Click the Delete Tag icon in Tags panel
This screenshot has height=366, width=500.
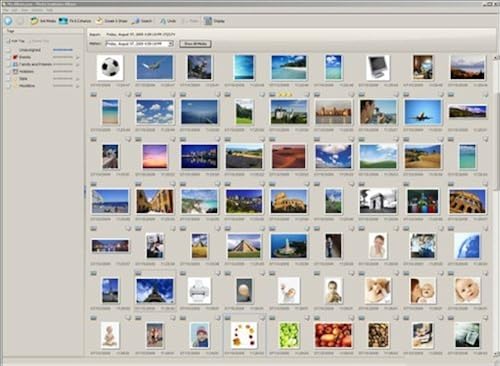tap(30, 41)
